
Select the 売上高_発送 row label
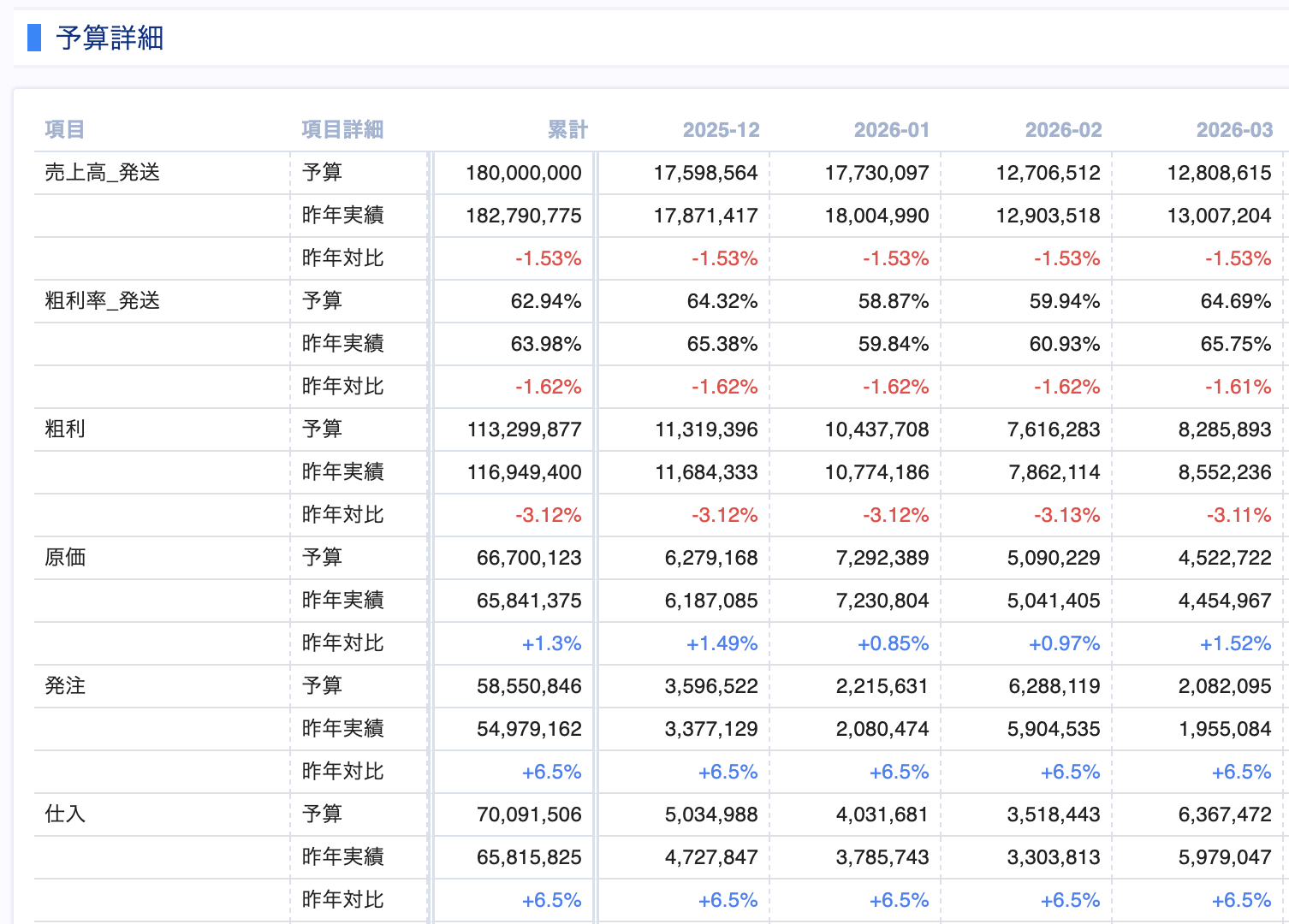102,173
